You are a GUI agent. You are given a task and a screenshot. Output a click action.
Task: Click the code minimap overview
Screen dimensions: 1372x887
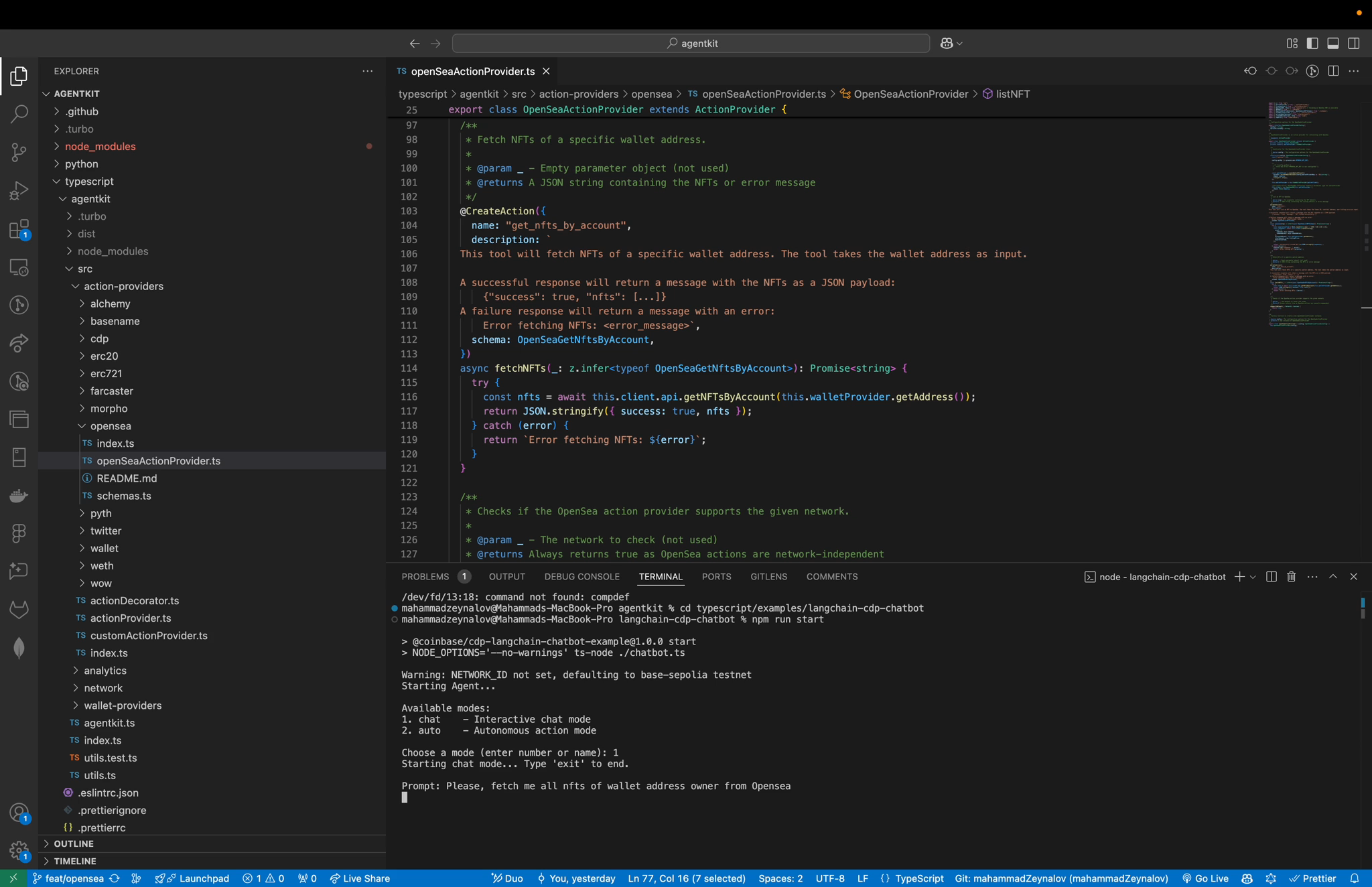point(1313,214)
